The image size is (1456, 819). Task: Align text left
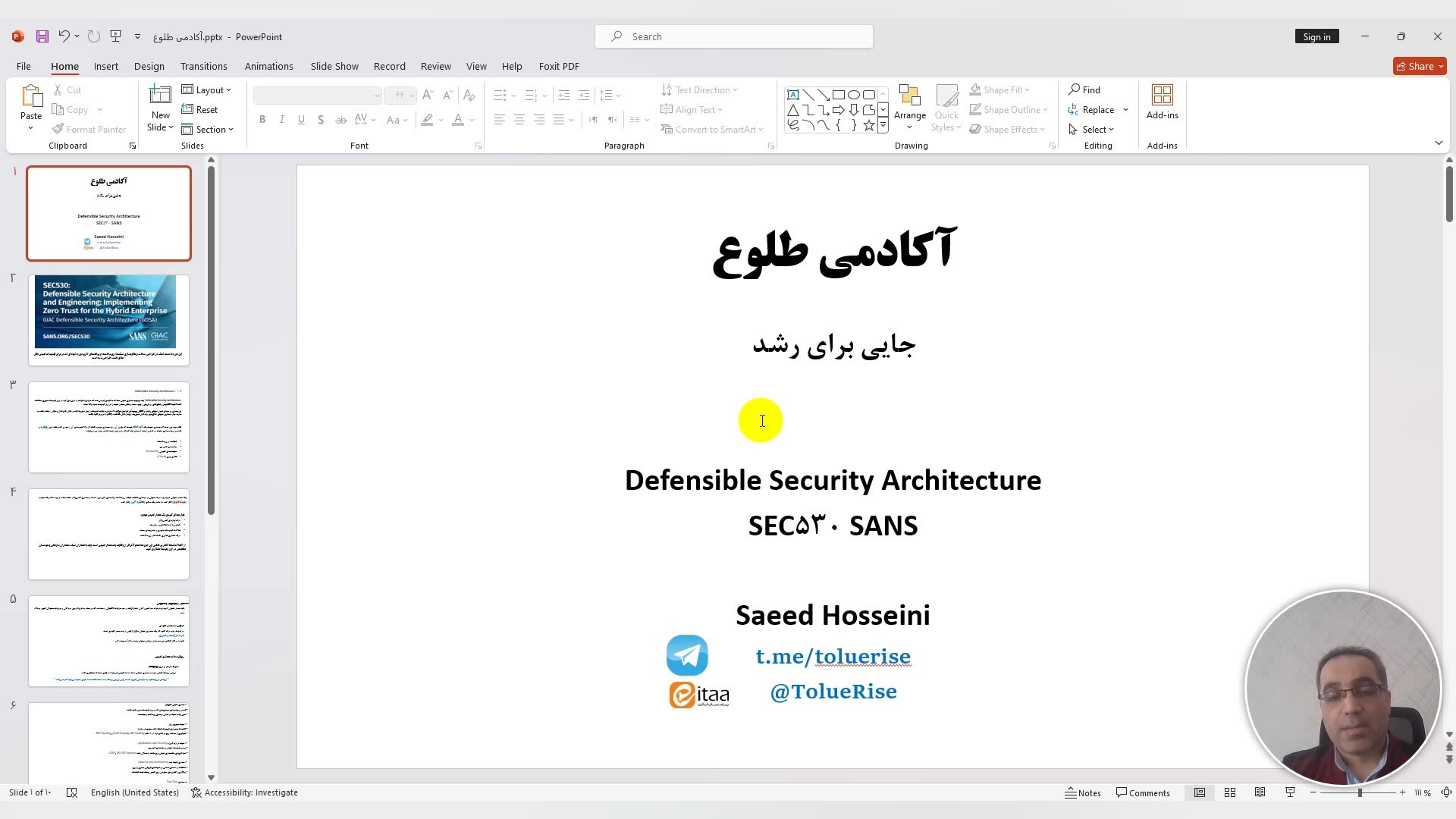(x=499, y=120)
